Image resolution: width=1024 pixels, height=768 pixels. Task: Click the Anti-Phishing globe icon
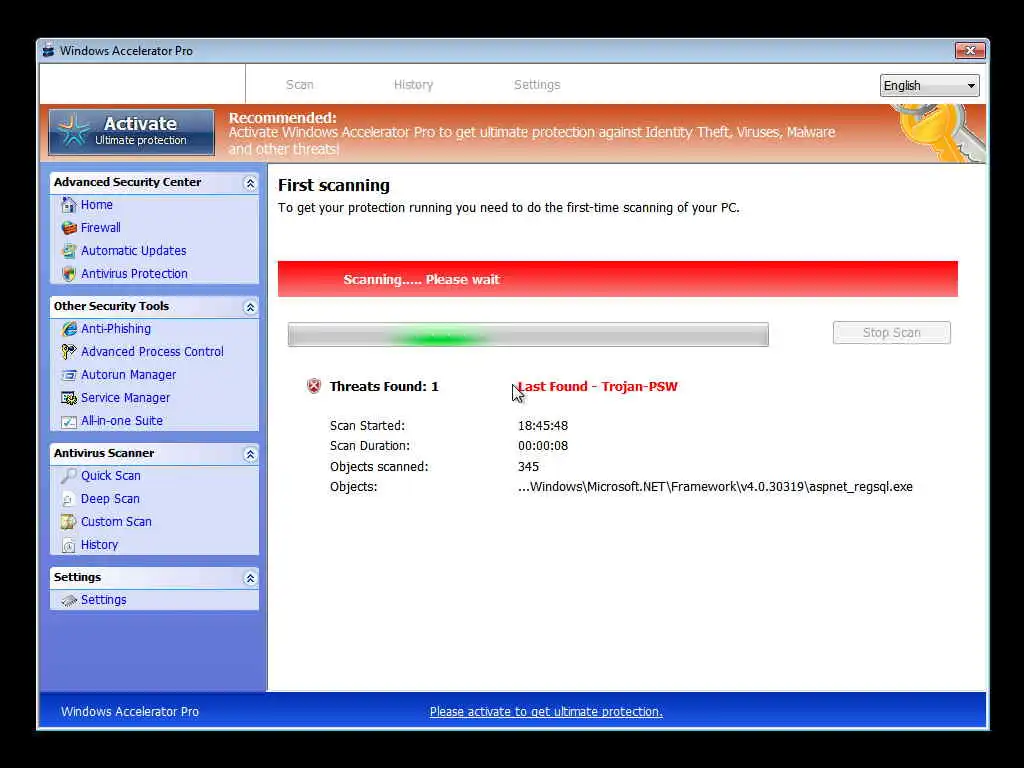coord(69,328)
